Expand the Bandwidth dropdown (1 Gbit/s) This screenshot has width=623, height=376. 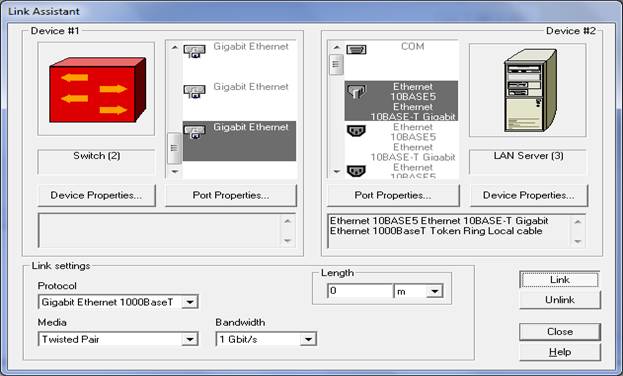308,339
